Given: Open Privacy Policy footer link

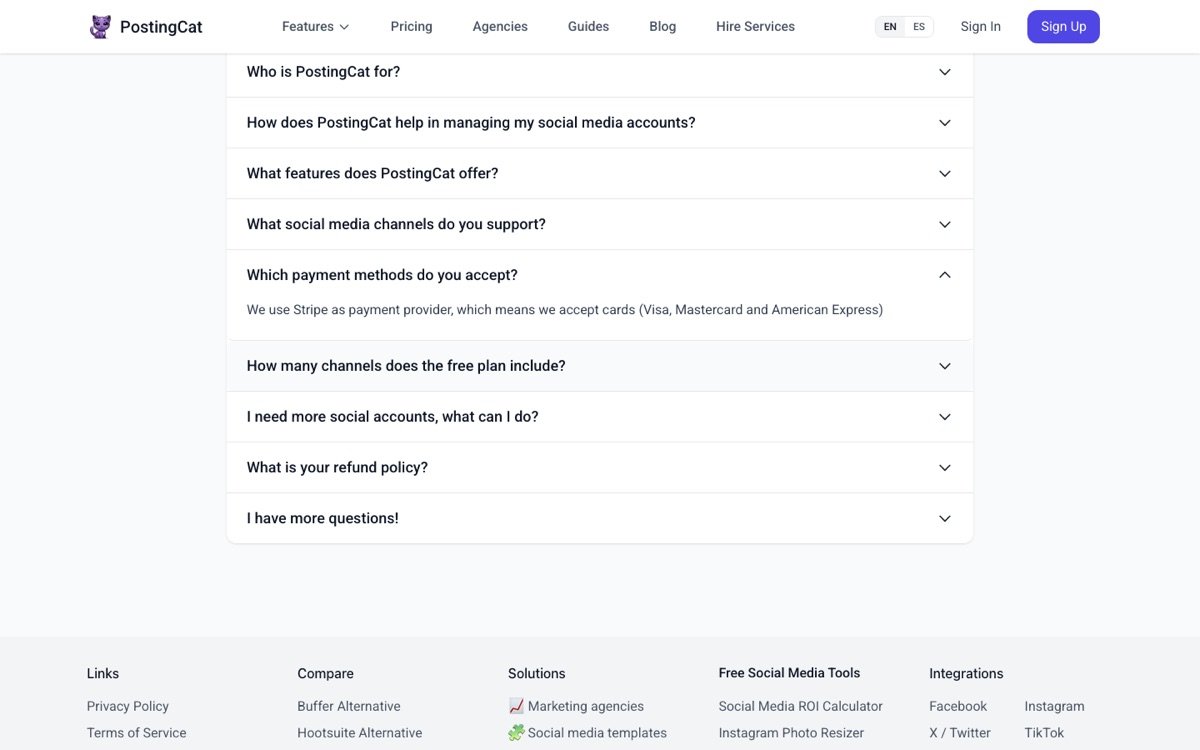Looking at the screenshot, I should pos(128,706).
